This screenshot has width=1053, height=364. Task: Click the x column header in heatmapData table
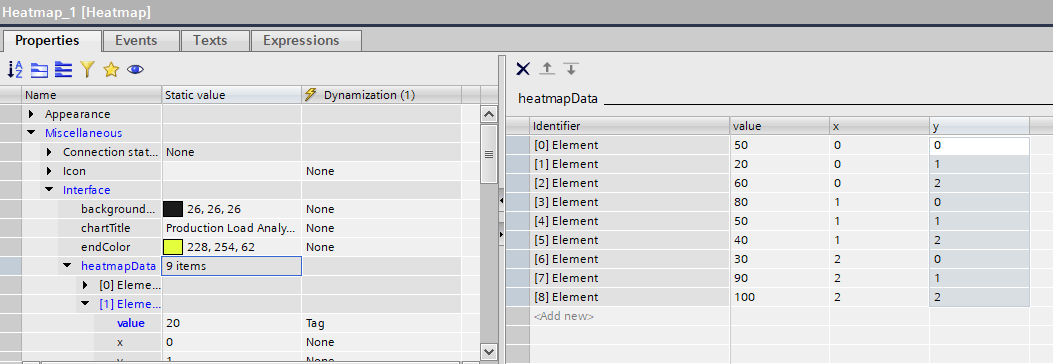(879, 126)
